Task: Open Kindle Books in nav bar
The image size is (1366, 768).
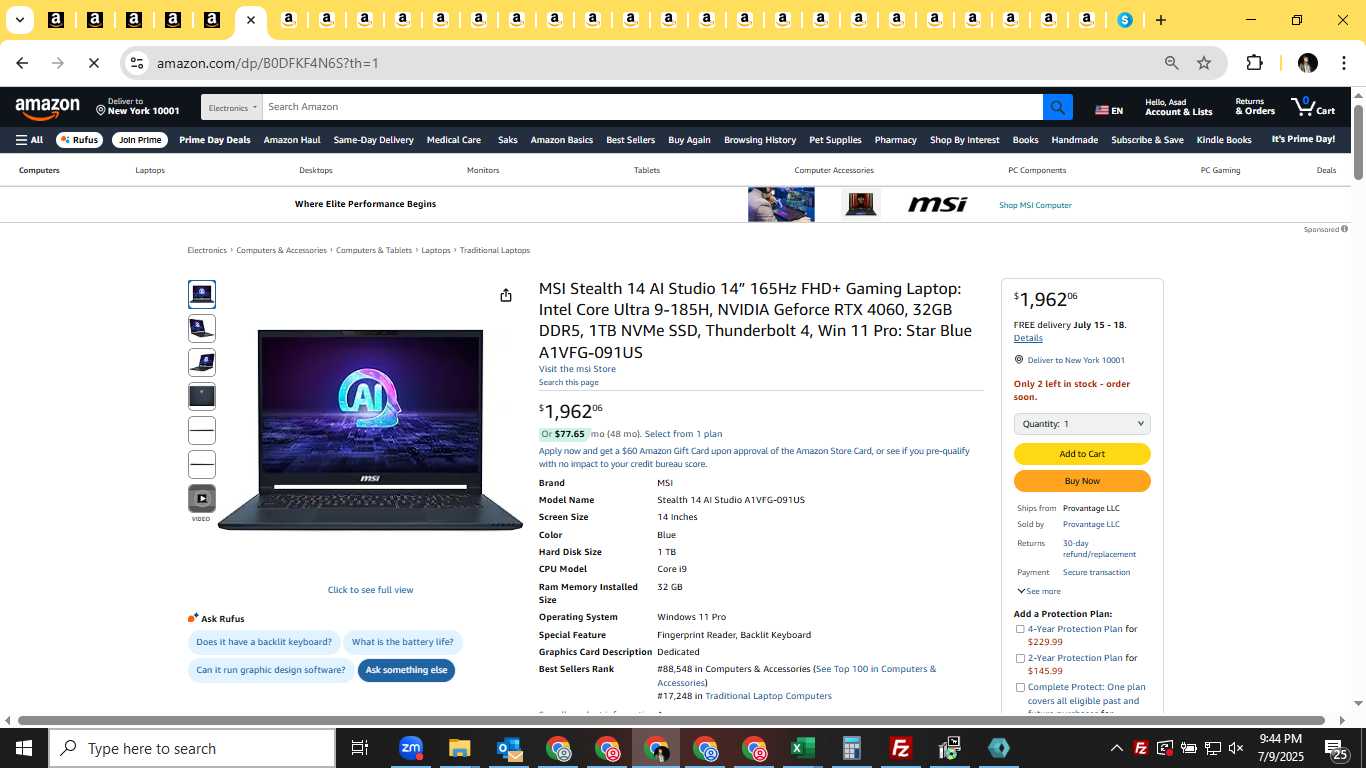Action: pos(1224,140)
